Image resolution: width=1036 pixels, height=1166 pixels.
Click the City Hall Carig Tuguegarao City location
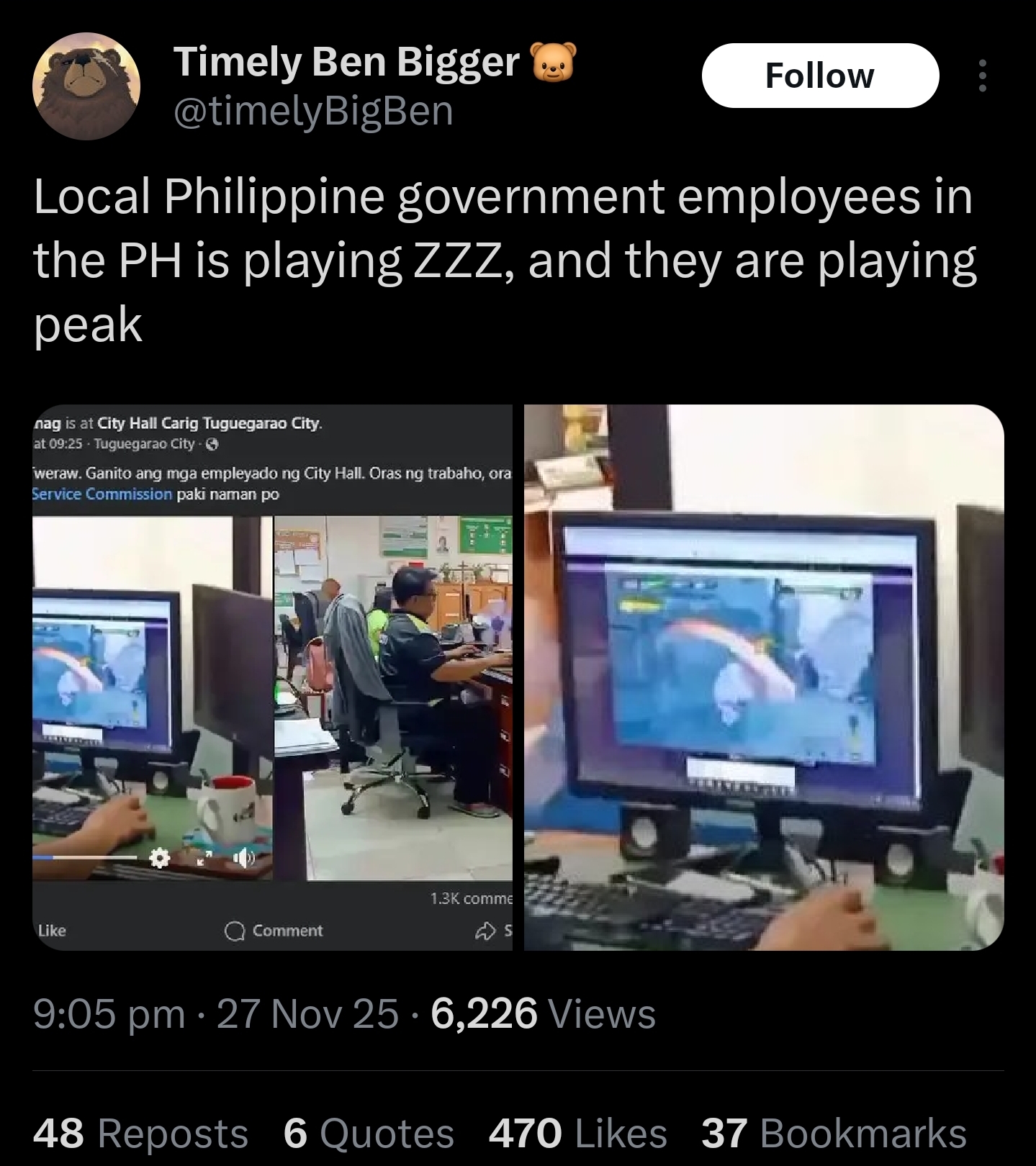coord(209,423)
